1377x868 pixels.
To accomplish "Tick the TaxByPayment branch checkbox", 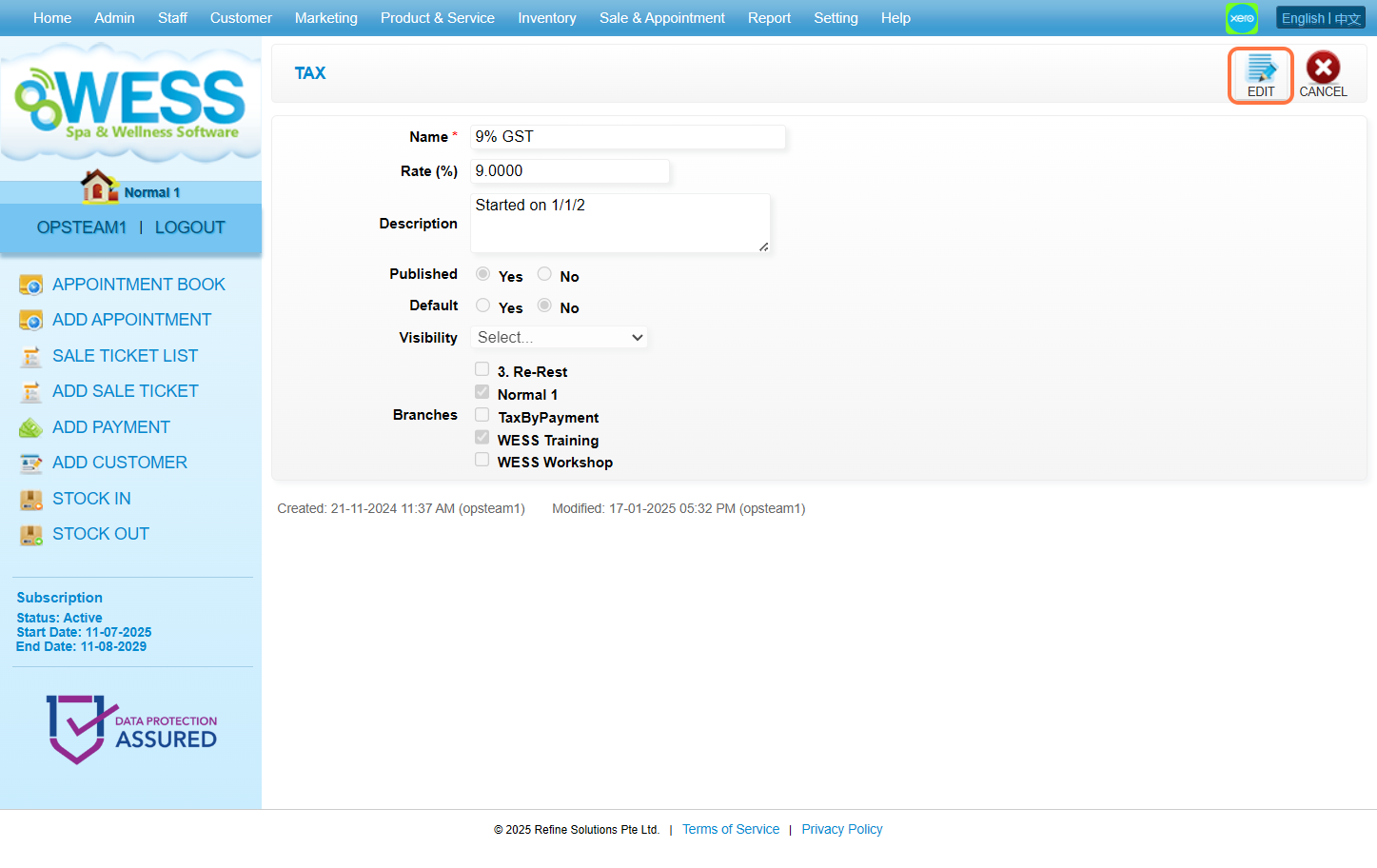I will tap(482, 415).
